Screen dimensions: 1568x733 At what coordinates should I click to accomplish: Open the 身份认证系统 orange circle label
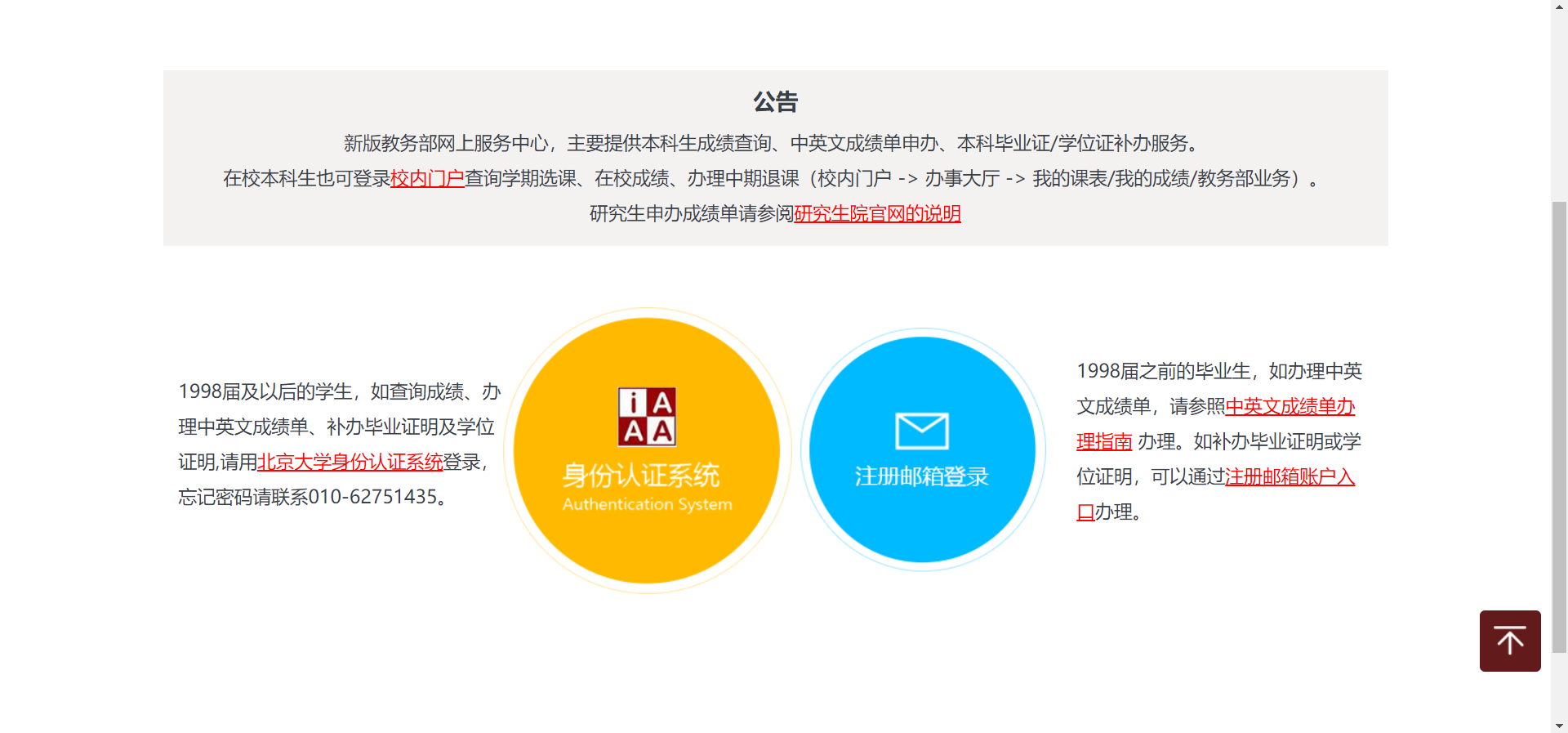641,475
